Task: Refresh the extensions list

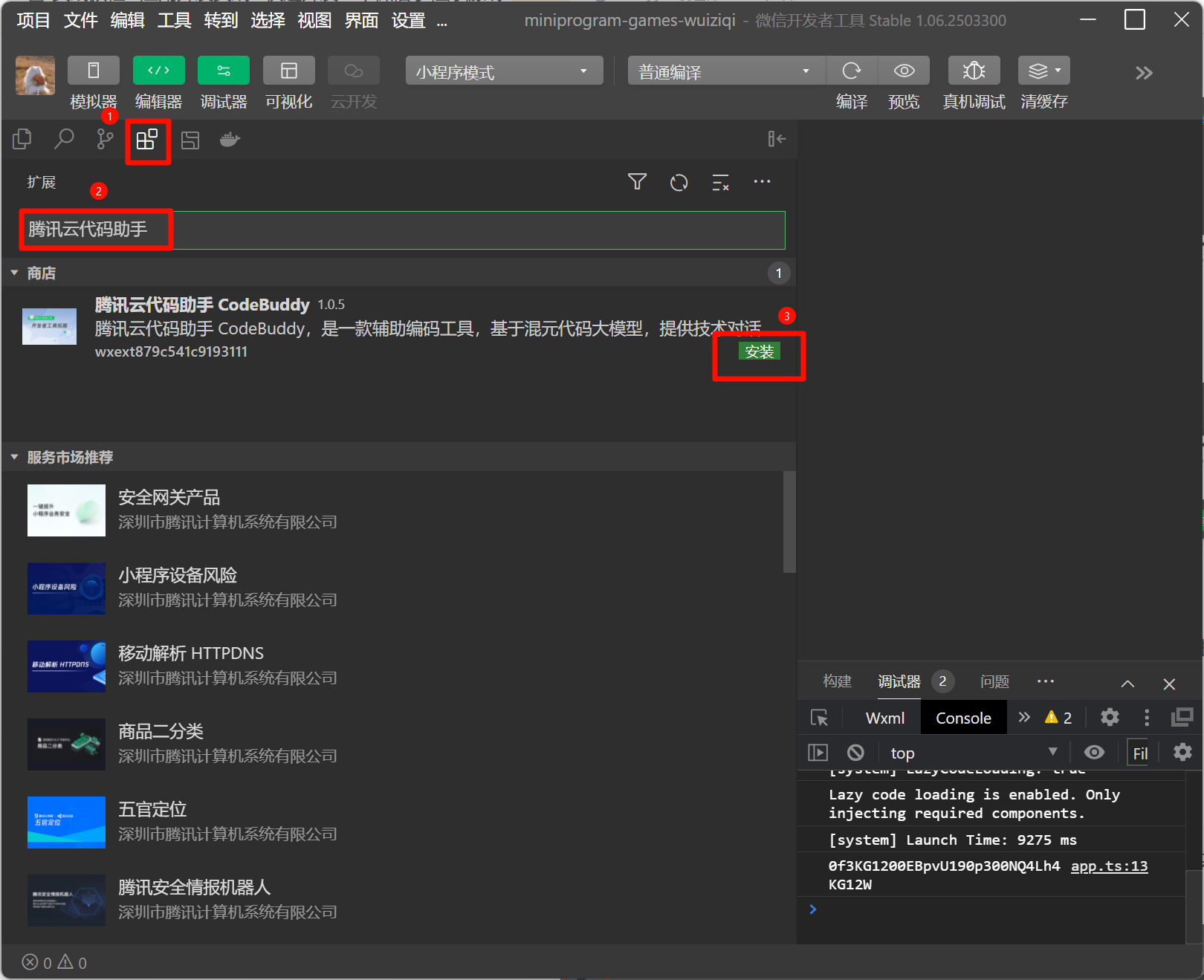Action: coord(679,183)
